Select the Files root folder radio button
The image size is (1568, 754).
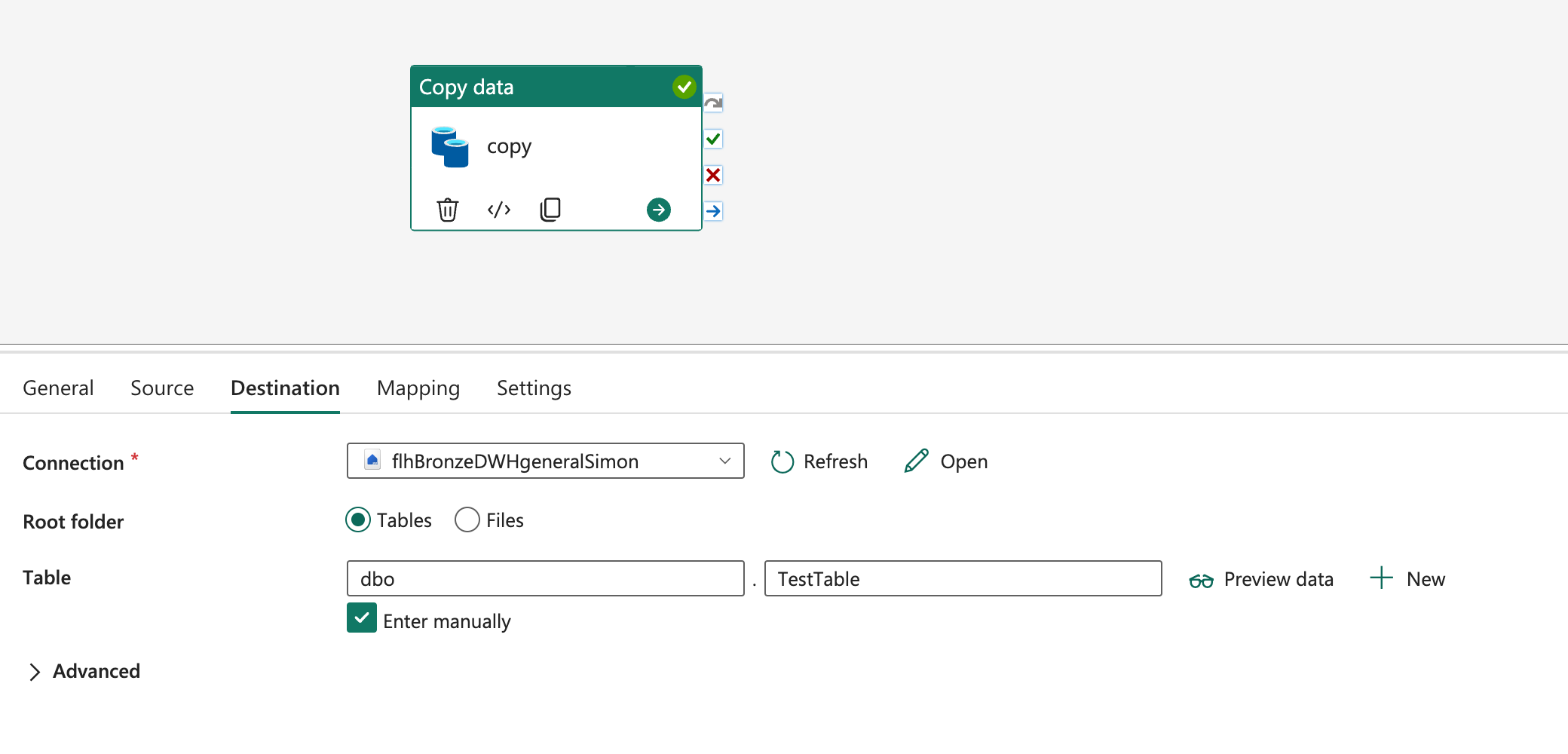point(467,520)
